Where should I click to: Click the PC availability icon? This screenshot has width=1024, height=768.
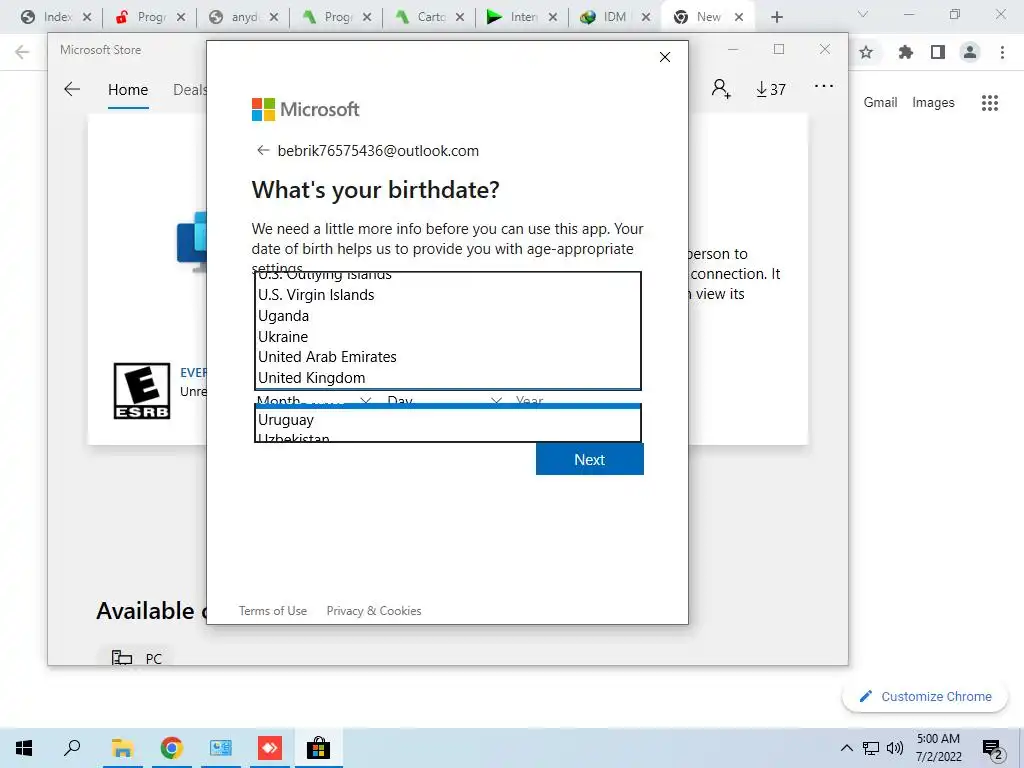(x=121, y=658)
